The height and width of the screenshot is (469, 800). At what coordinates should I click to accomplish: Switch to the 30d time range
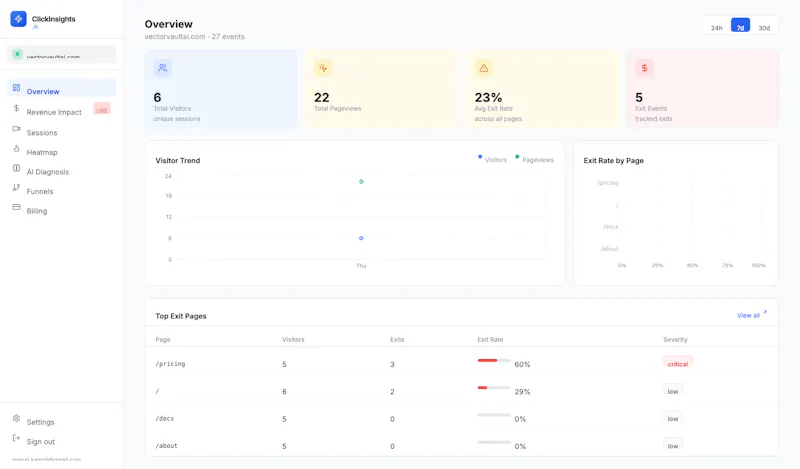coord(764,28)
